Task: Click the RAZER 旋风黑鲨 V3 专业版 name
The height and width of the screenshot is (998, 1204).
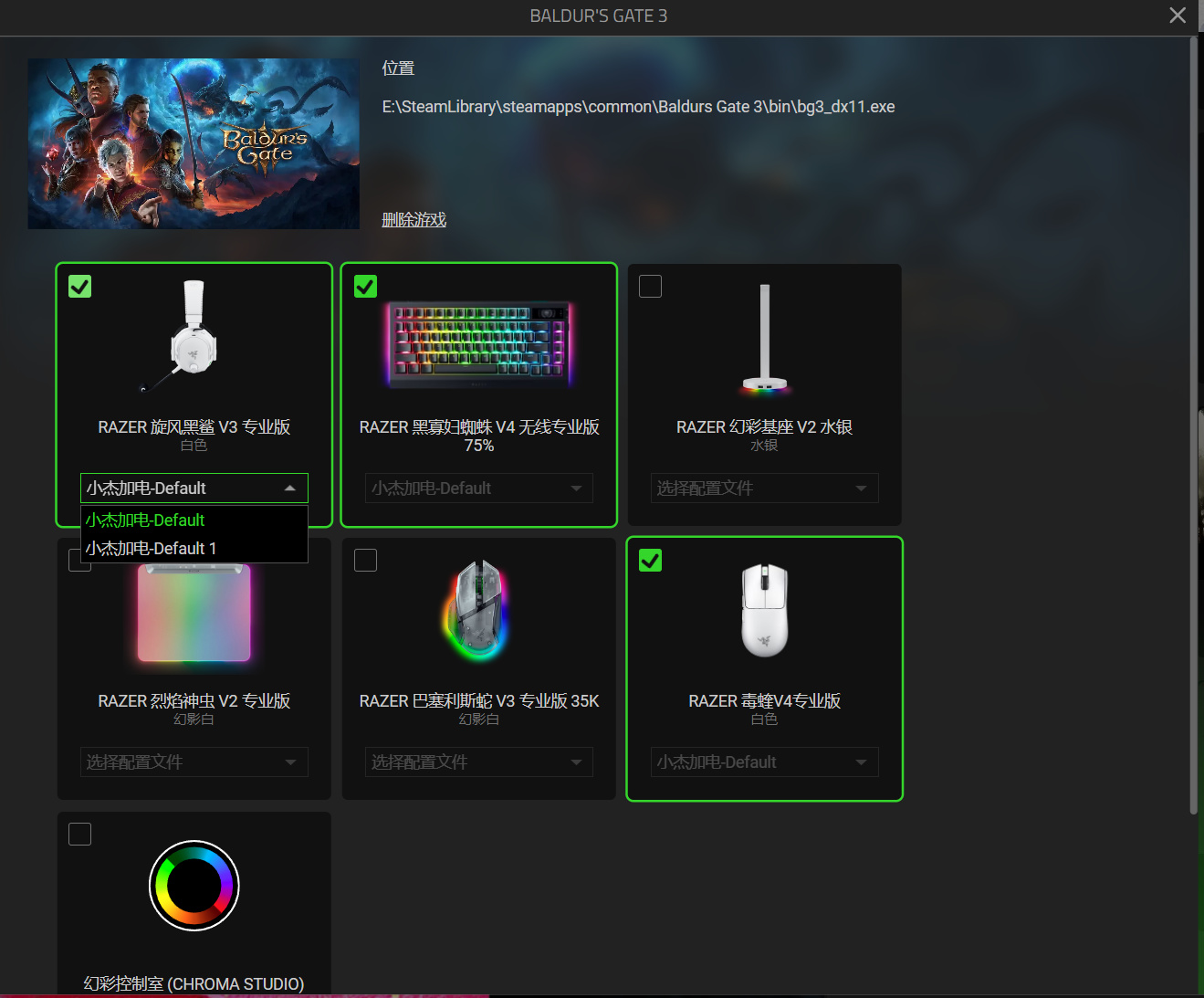Action: click(x=194, y=427)
